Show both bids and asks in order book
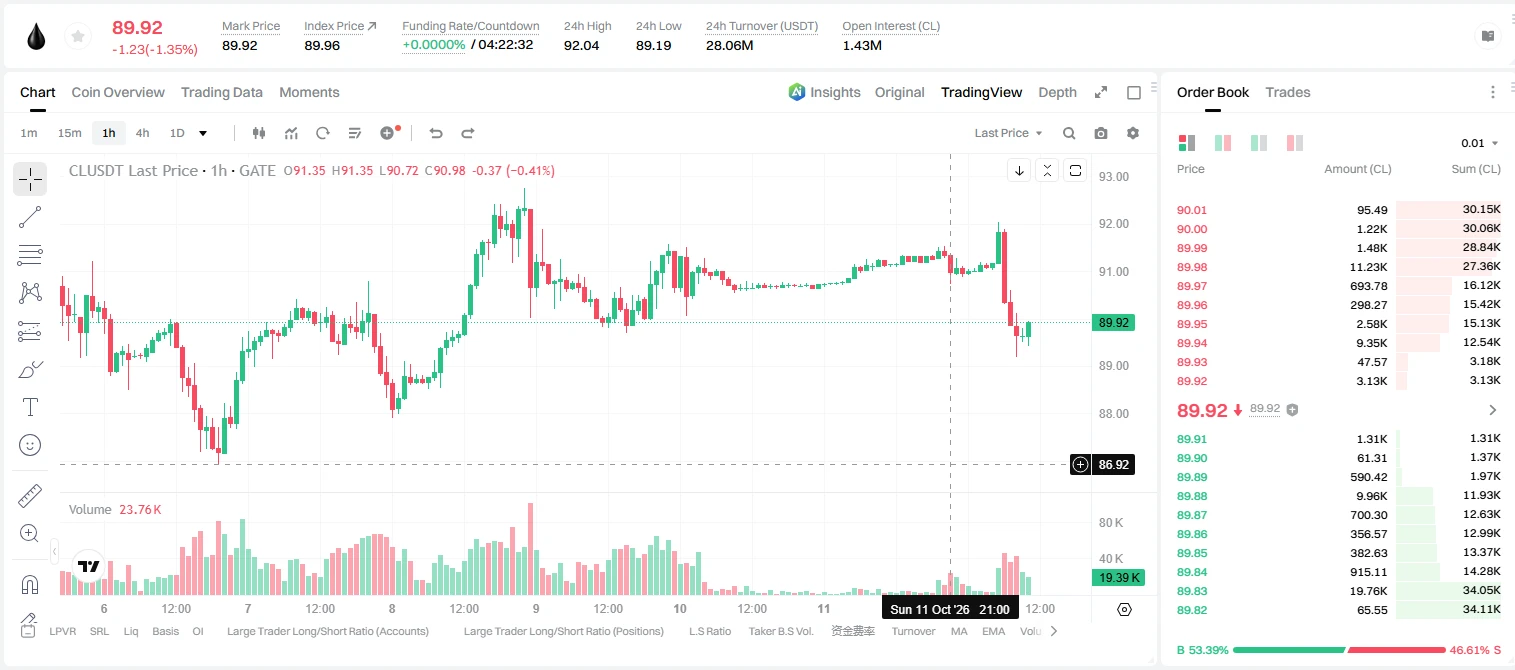Viewport: 1515px width, 670px height. point(1187,143)
